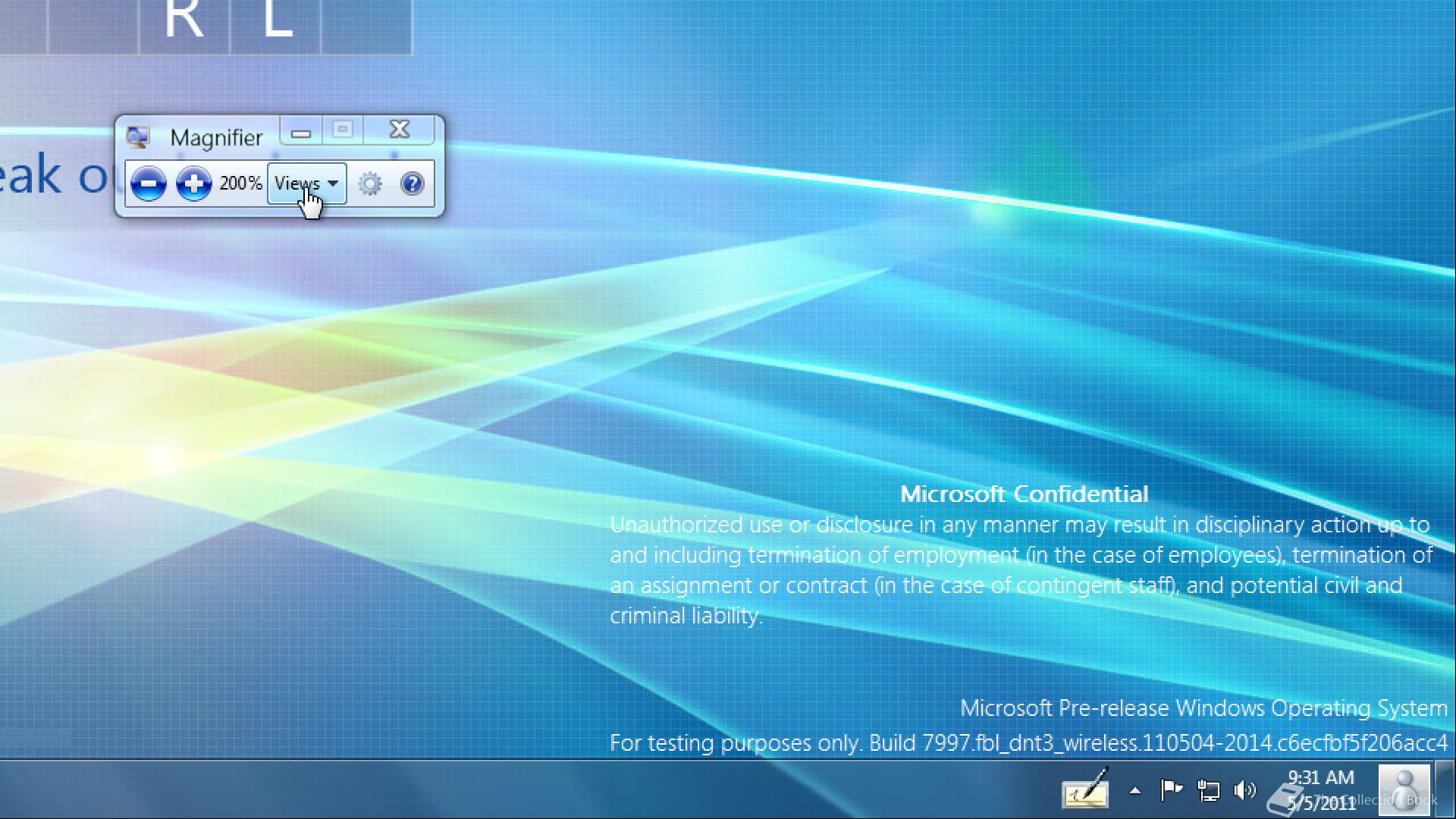Show hidden tray icons with the up arrow
This screenshot has width=1456, height=819.
tap(1134, 791)
